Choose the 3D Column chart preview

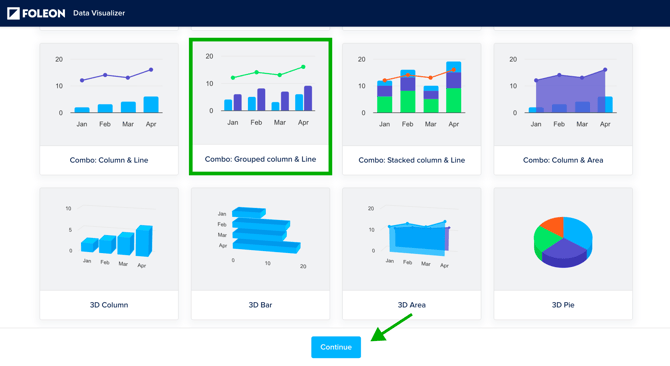[109, 239]
